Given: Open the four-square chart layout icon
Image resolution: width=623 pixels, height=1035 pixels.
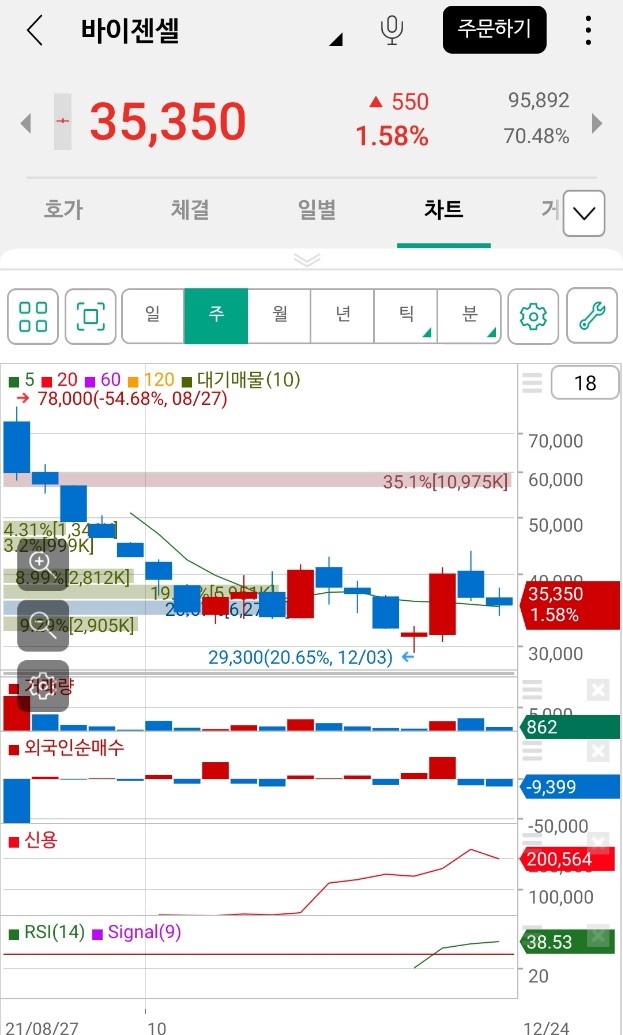Looking at the screenshot, I should click(x=33, y=316).
